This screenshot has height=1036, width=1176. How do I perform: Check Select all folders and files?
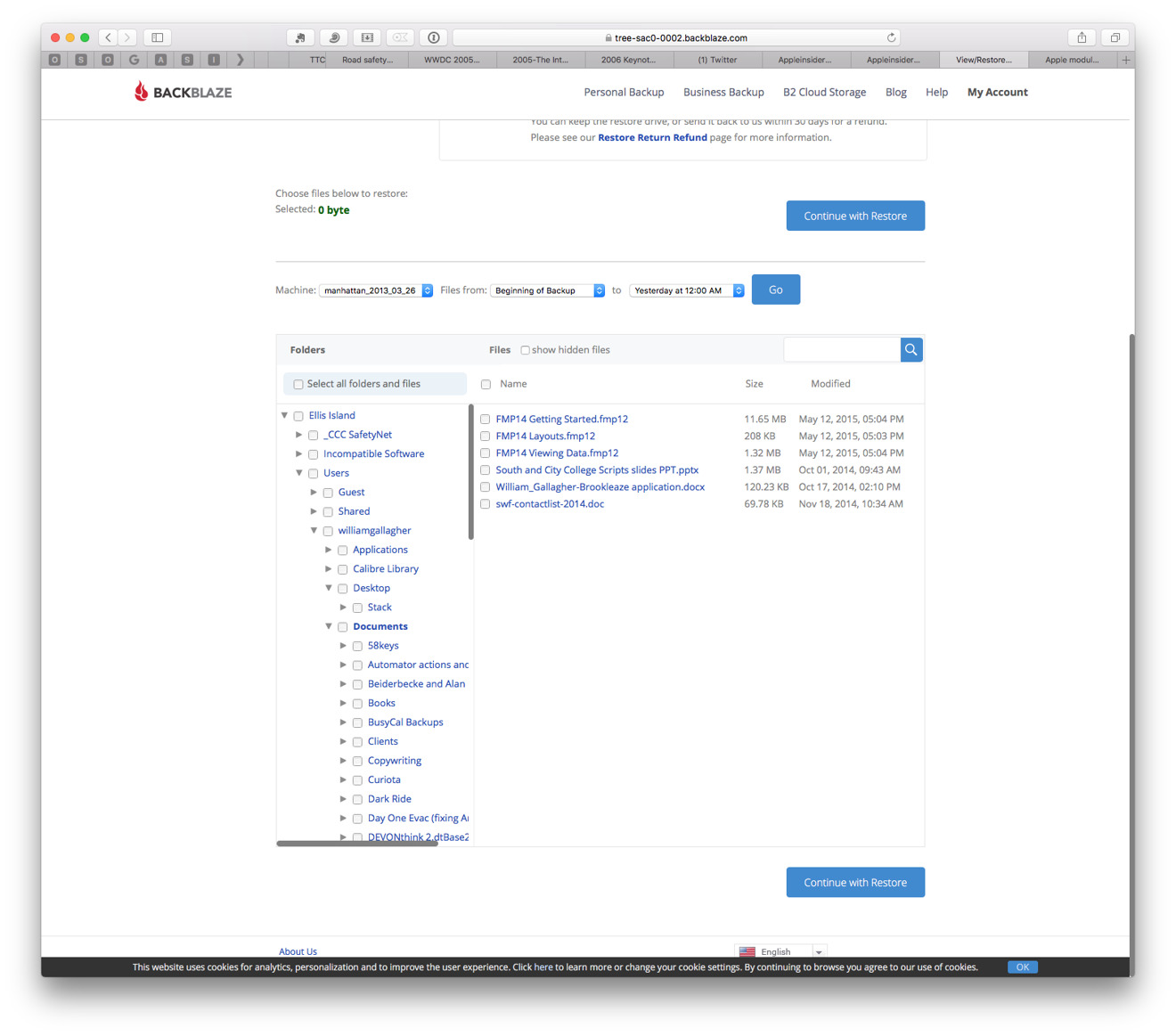(x=298, y=385)
